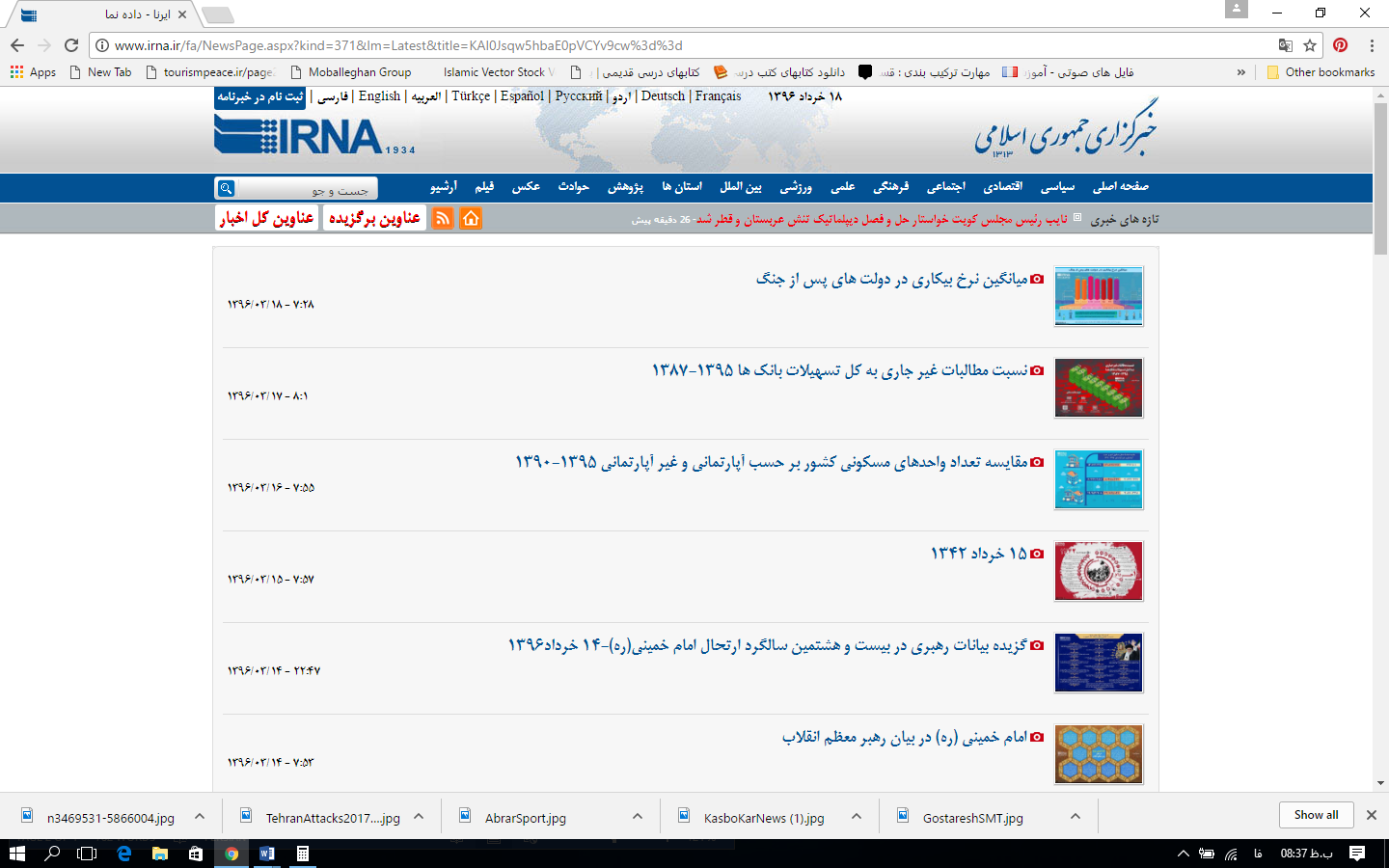The image size is (1389, 868).
Task: Show more bookmarks with the chevron
Action: [x=1241, y=72]
